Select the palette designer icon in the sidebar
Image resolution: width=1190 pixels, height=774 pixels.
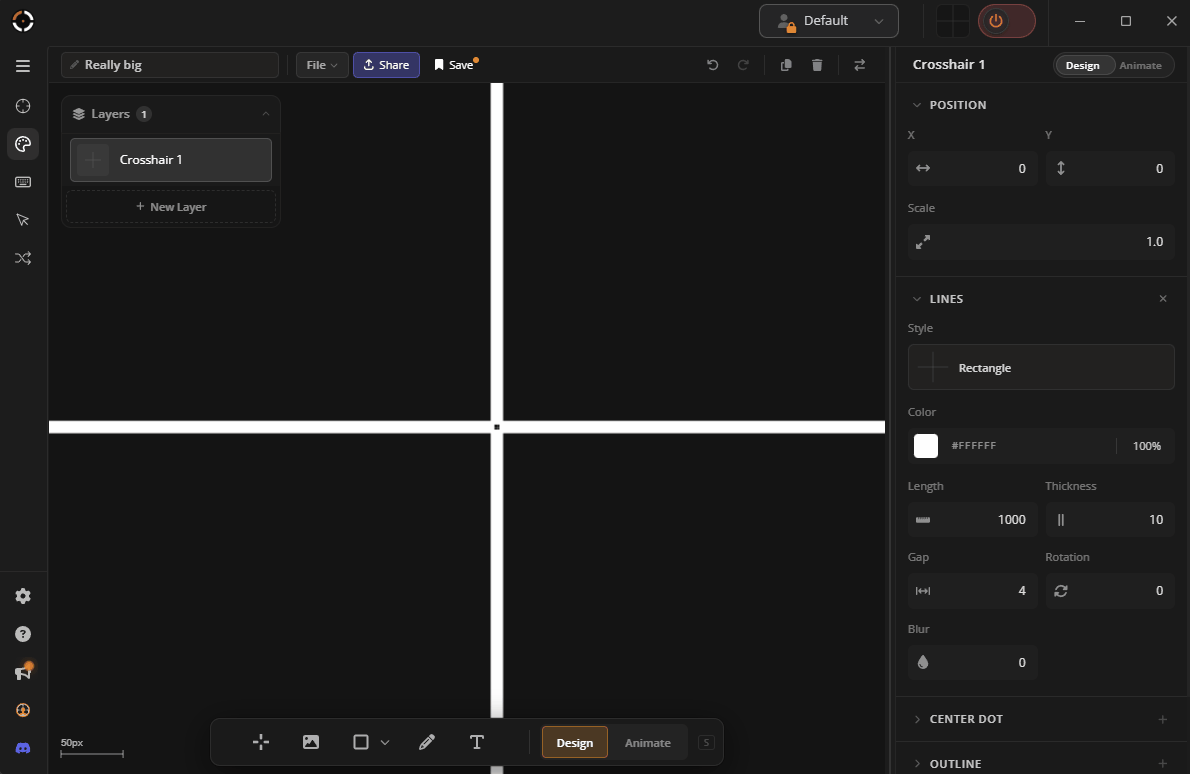click(23, 144)
